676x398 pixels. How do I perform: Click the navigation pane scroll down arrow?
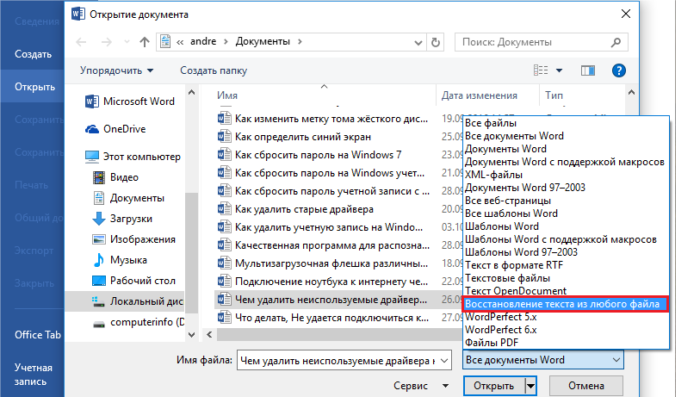coord(192,335)
